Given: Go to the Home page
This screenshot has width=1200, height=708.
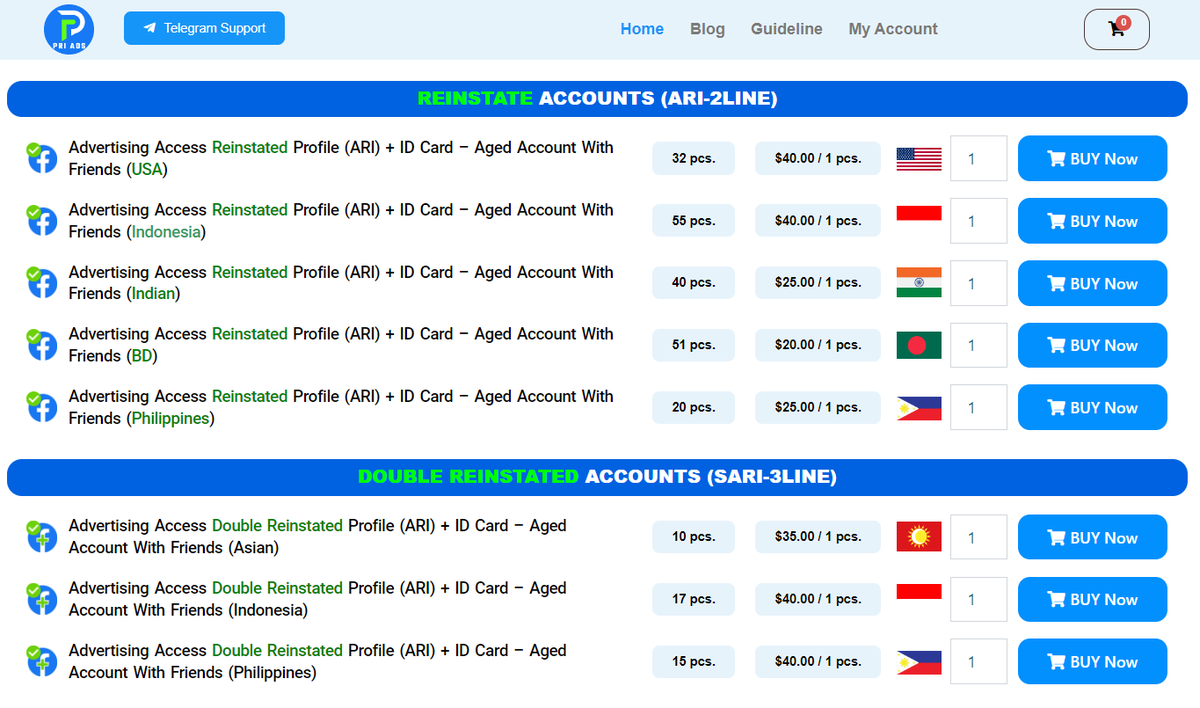Looking at the screenshot, I should (x=642, y=29).
